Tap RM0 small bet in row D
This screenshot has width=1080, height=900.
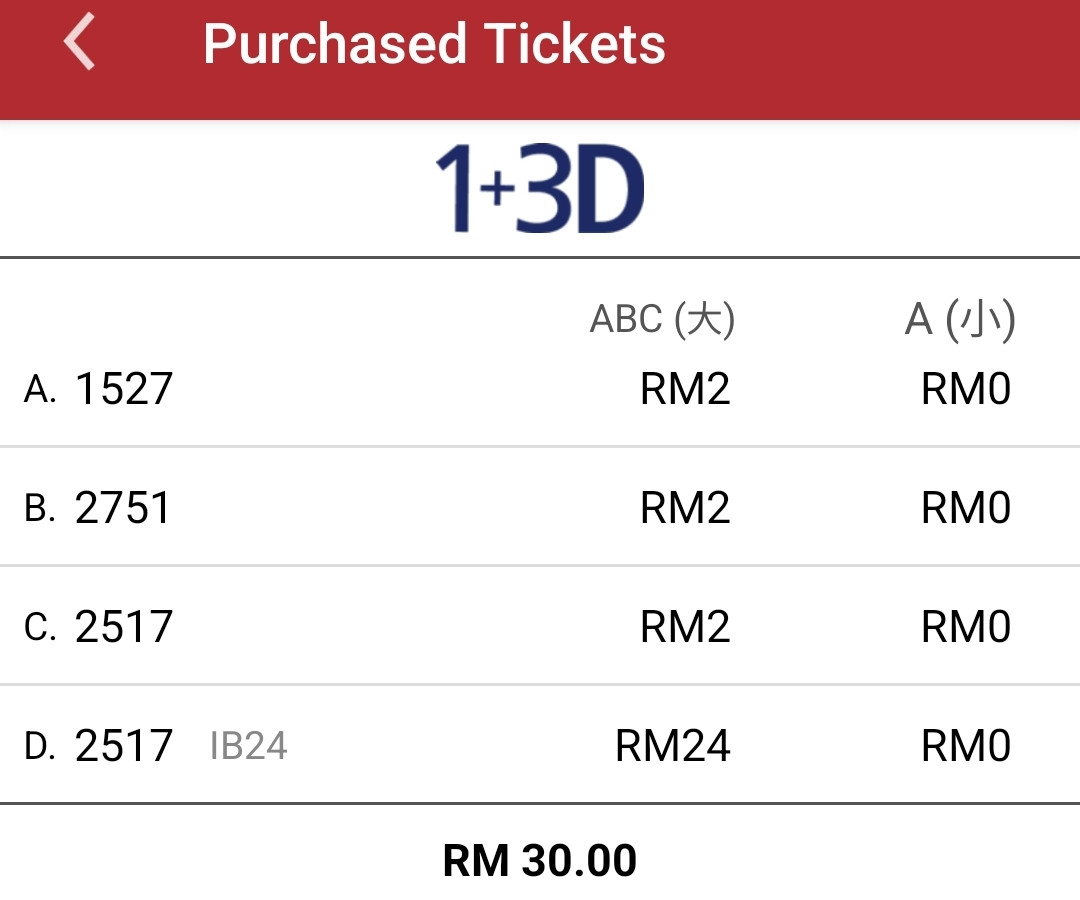point(966,746)
